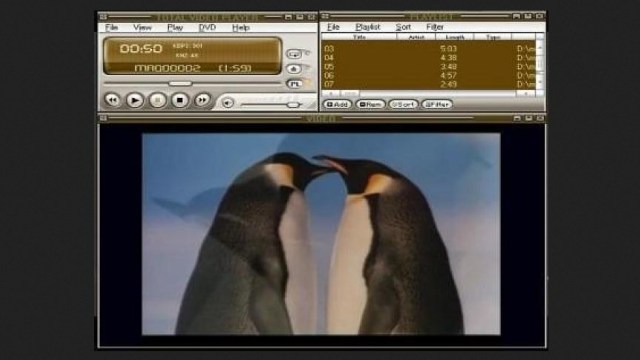Viewport: 640px width, 360px height.
Task: Open the Playlist menu in playlist window
Action: pyautogui.click(x=367, y=27)
